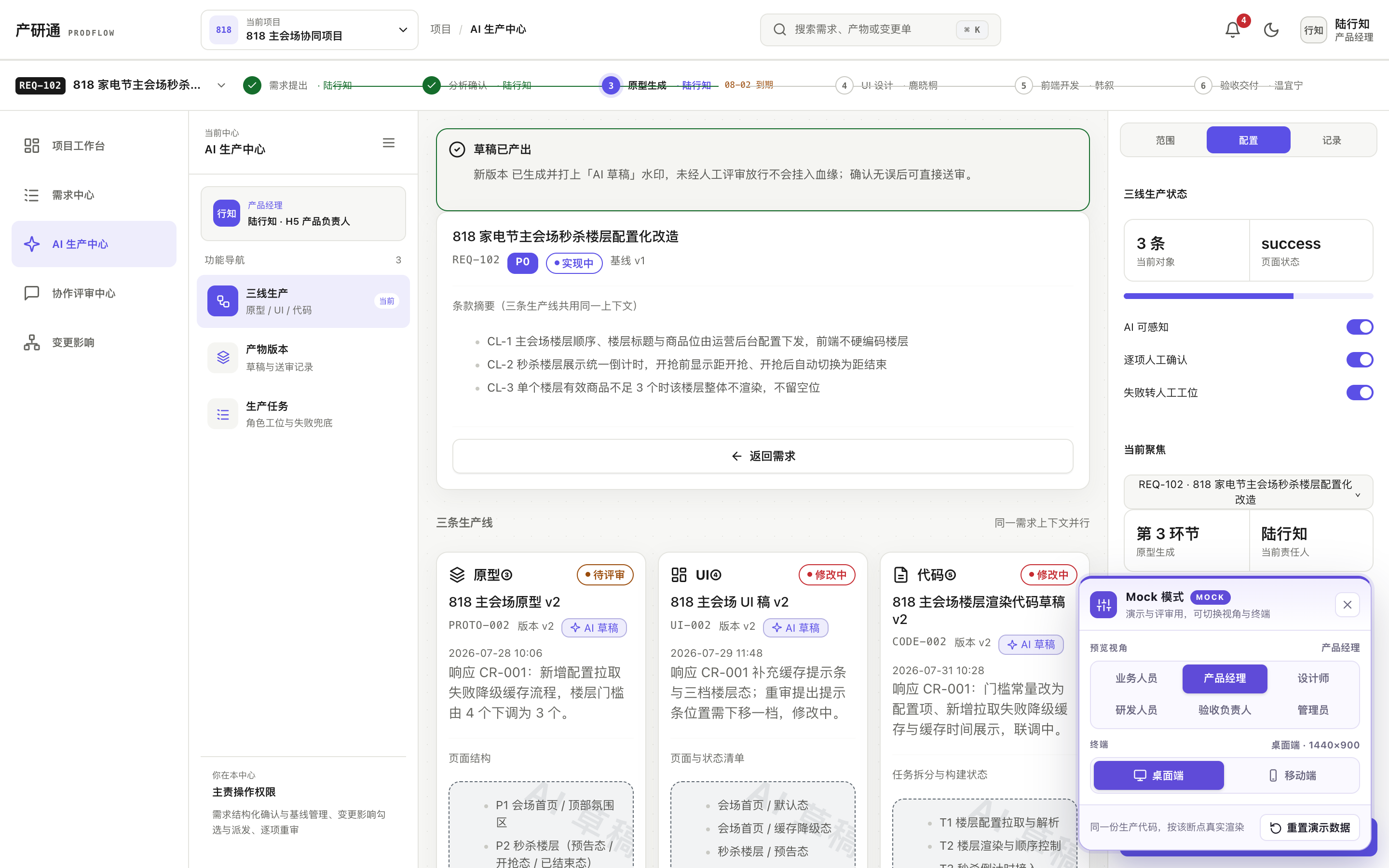Viewport: 1389px width, 868px height.
Task: Switch to the 记录 tab
Action: tap(1332, 140)
